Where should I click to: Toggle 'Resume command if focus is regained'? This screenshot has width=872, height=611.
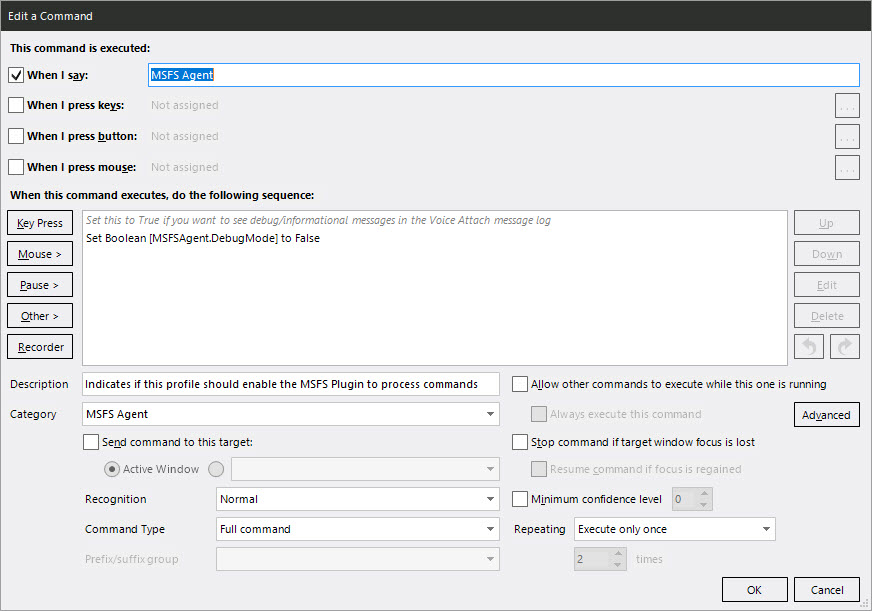[x=539, y=469]
